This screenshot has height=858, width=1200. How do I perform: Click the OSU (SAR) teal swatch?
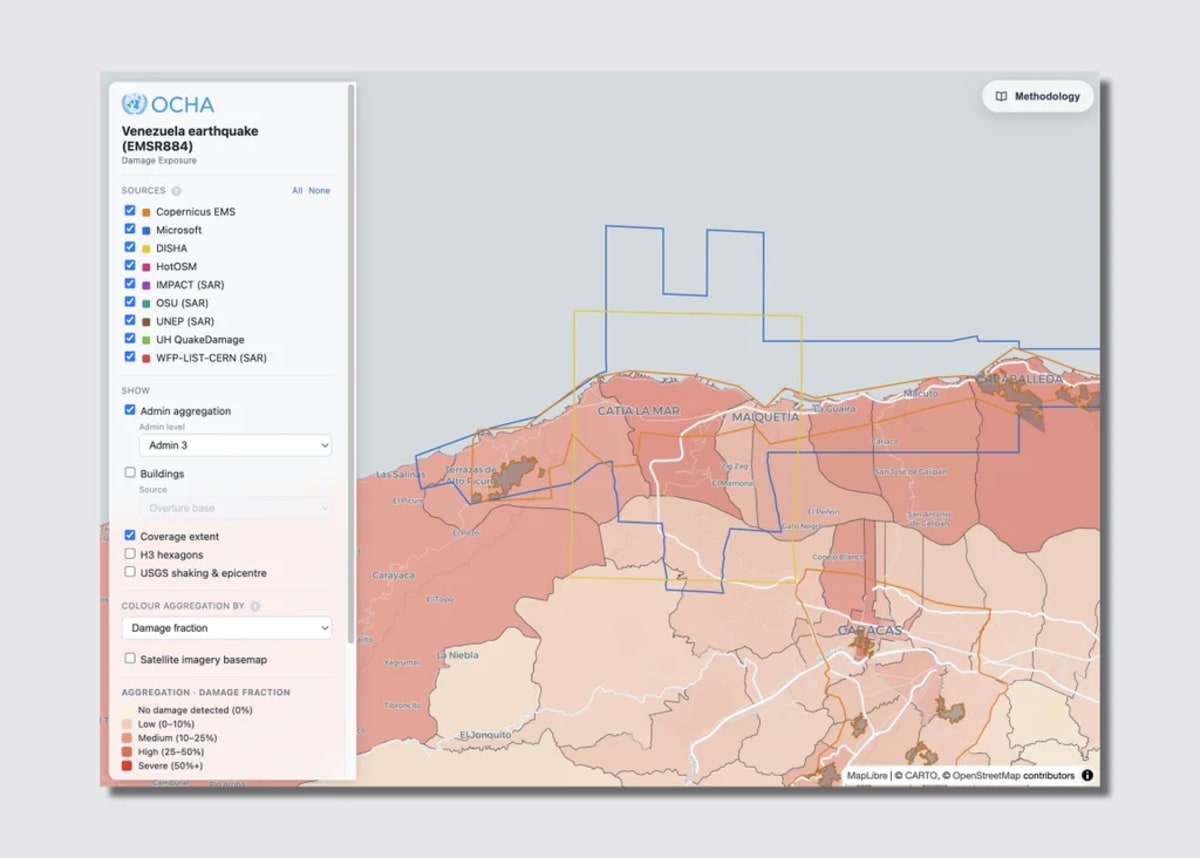point(146,303)
